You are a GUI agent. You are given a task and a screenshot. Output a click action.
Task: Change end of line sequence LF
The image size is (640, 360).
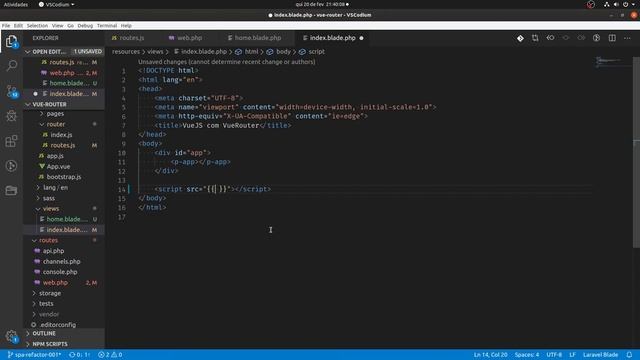[572, 355]
